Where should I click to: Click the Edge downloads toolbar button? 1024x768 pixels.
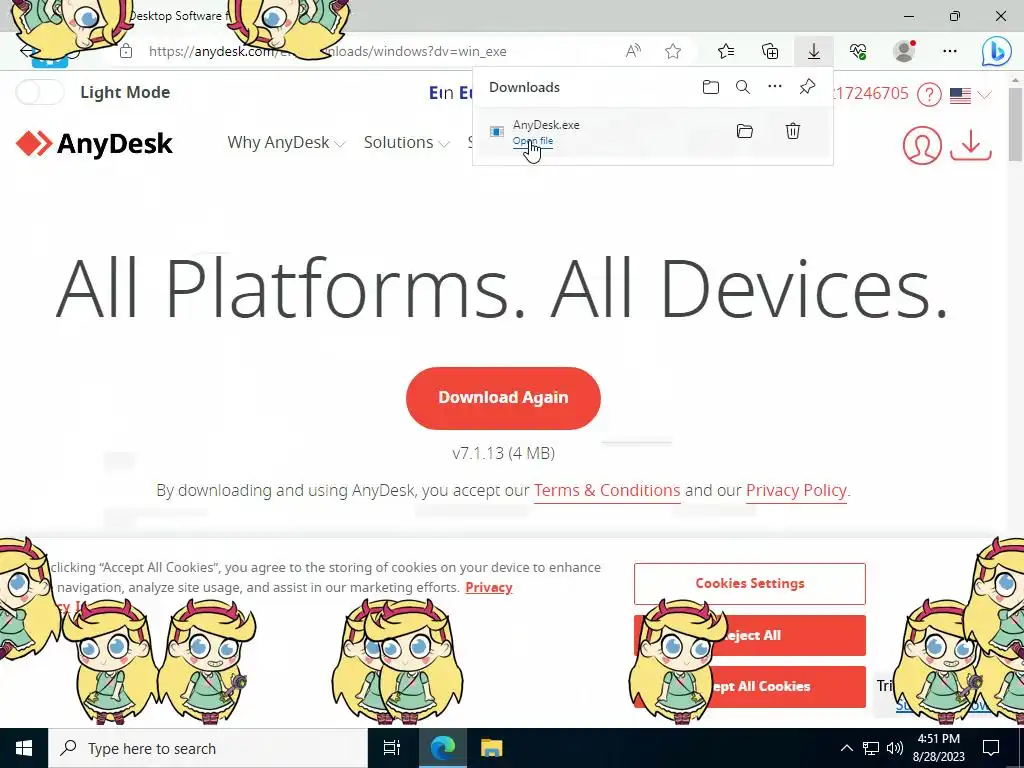click(x=814, y=52)
